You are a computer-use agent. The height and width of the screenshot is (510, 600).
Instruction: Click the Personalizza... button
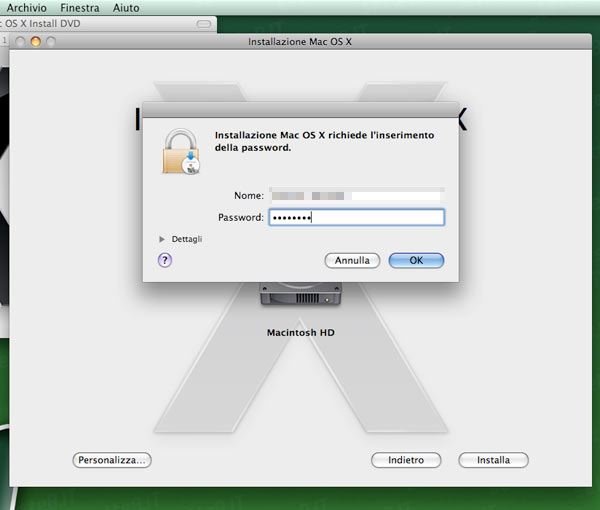point(112,460)
